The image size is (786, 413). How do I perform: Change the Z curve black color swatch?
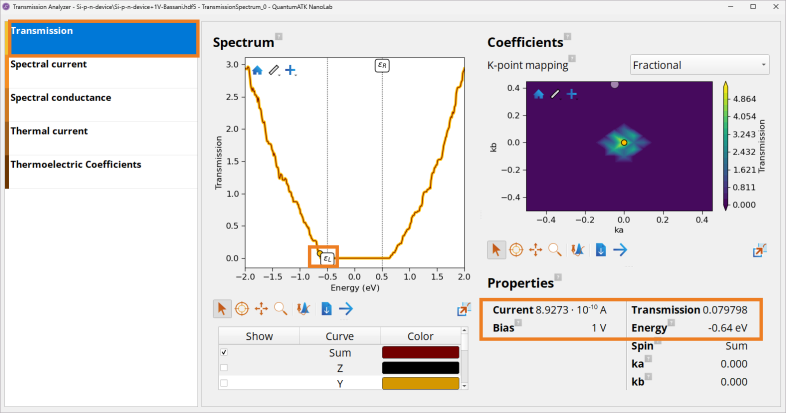click(420, 368)
